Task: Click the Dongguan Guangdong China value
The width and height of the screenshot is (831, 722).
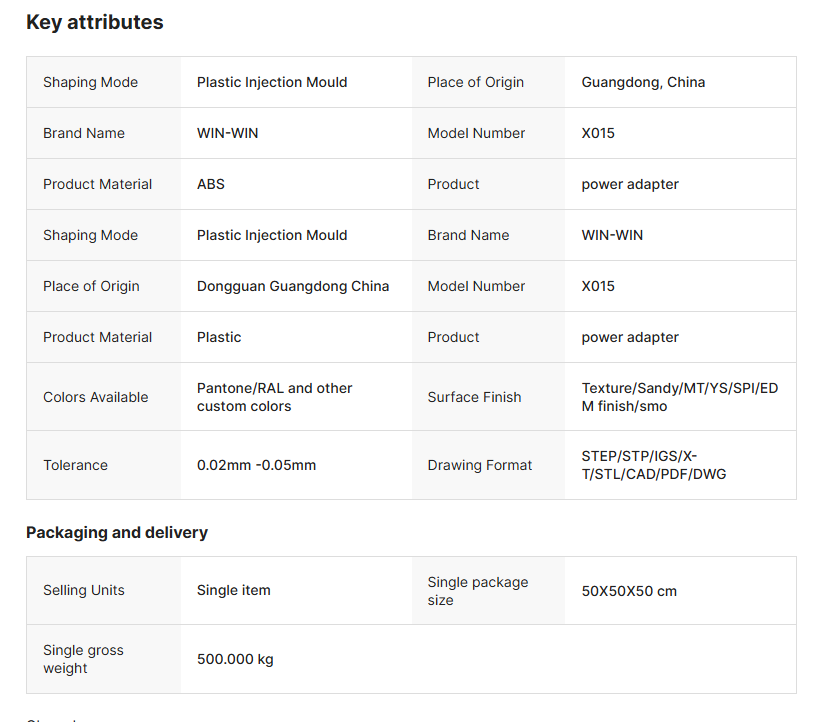Action: pos(292,286)
